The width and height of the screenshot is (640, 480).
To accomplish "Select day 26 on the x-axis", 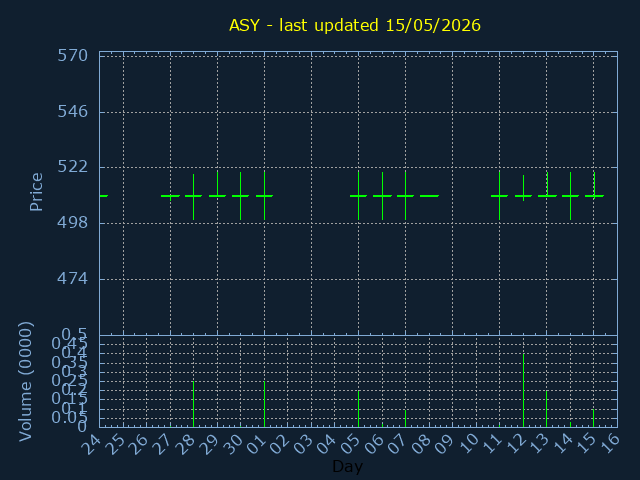I will pyautogui.click(x=138, y=443).
